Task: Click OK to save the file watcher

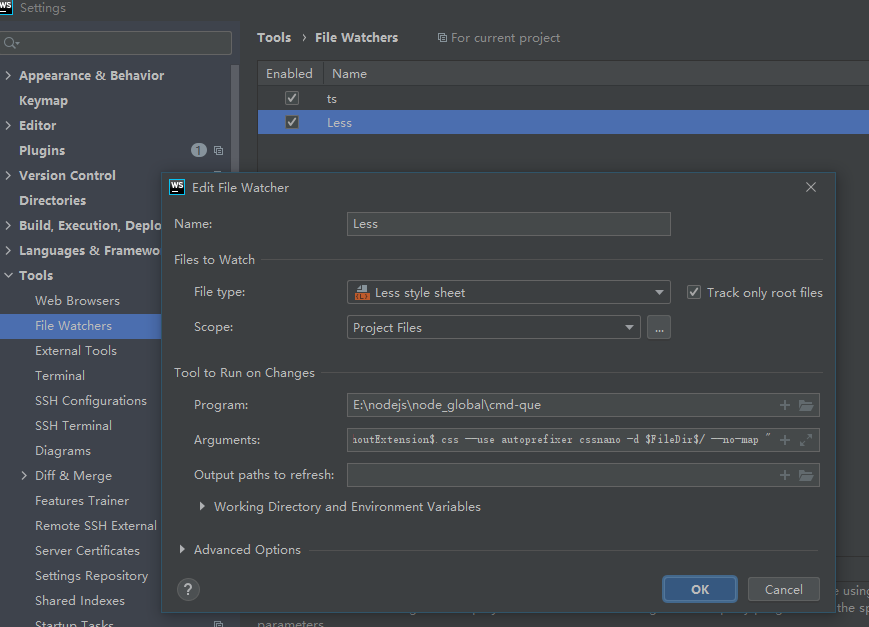Action: pyautogui.click(x=699, y=589)
